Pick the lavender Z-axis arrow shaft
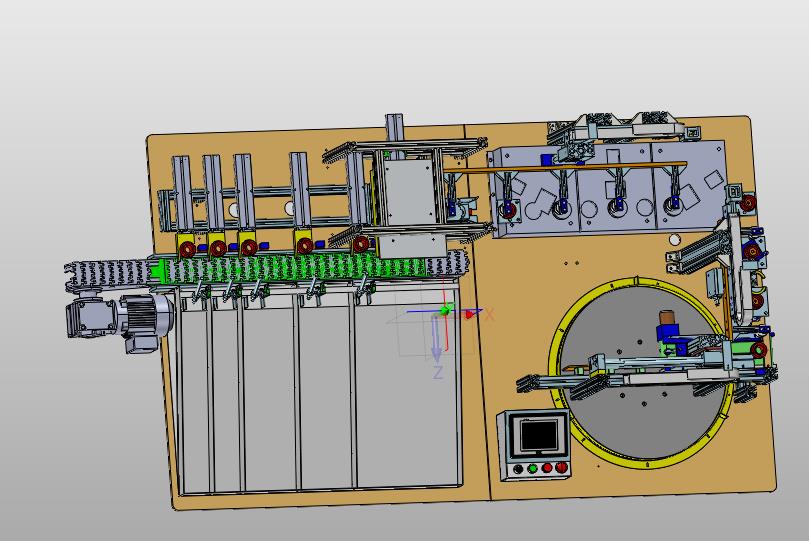809x541 pixels. [436, 334]
